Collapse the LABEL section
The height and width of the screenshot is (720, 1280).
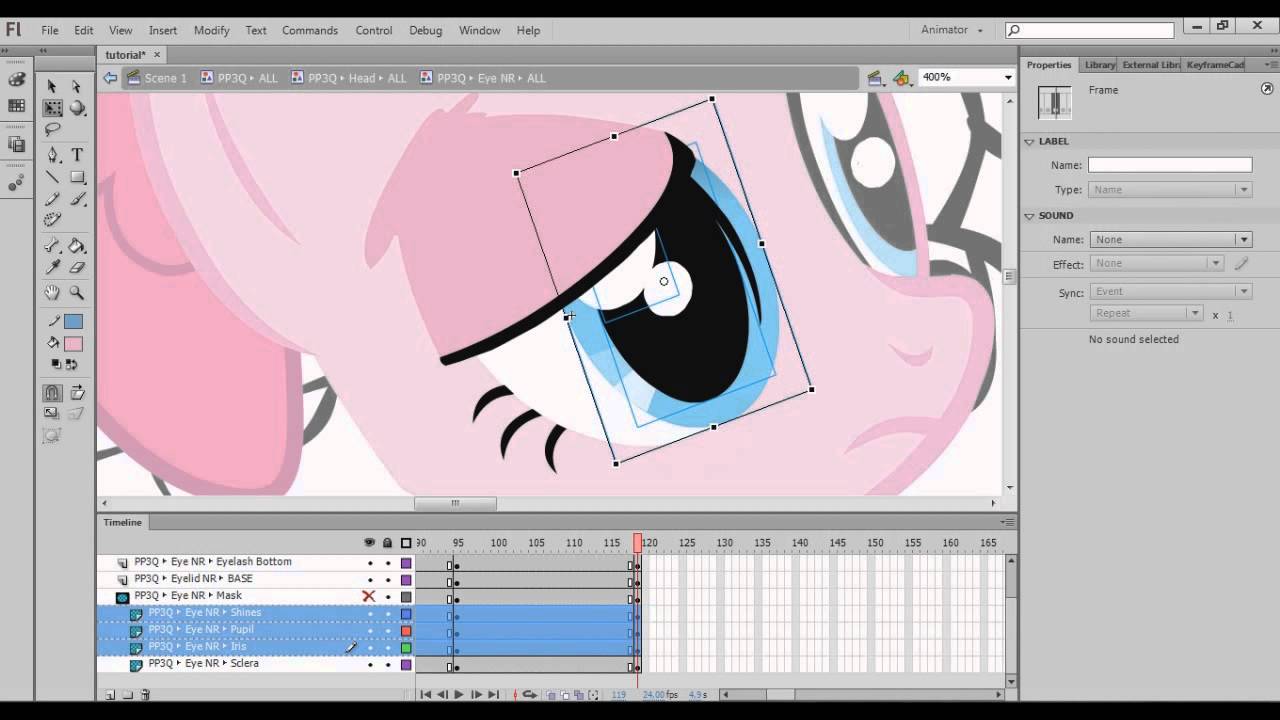pyautogui.click(x=1029, y=142)
